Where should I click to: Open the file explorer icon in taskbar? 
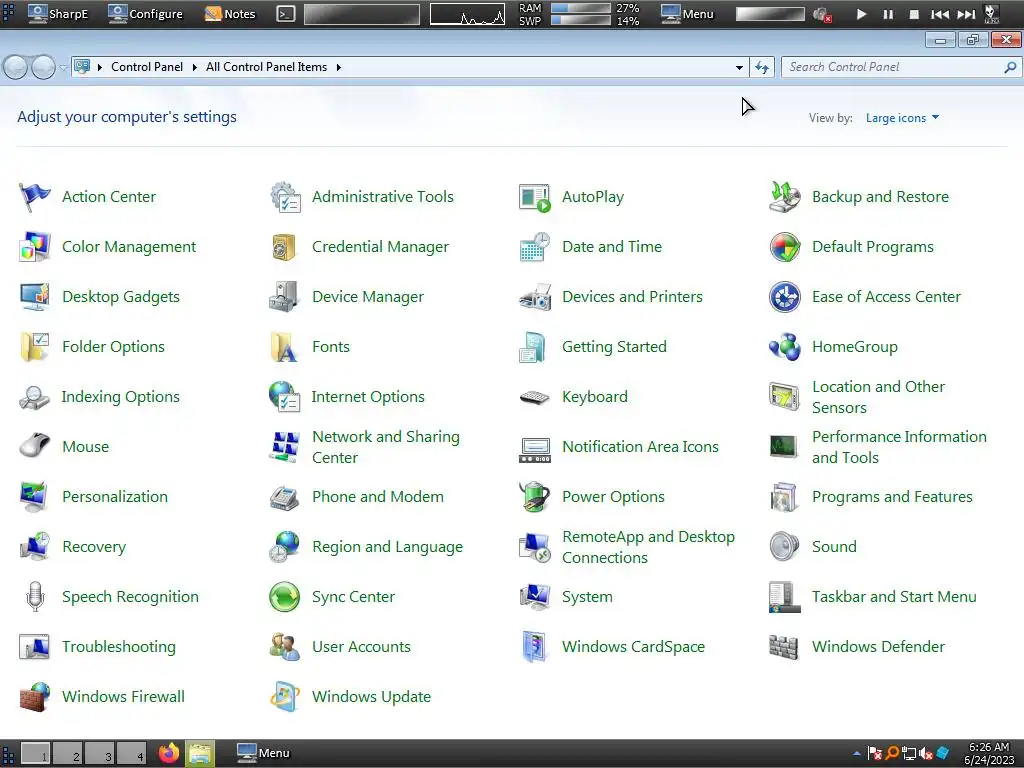(x=200, y=754)
